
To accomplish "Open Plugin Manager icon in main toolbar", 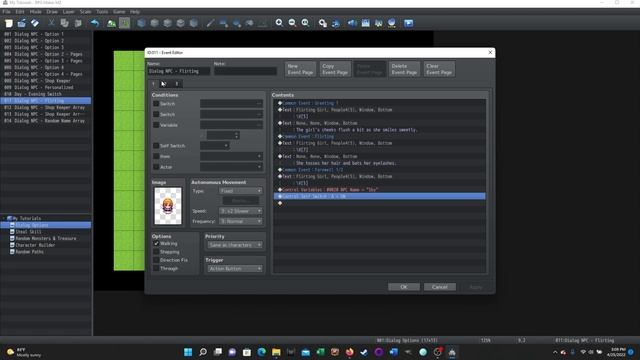I will [336, 23].
